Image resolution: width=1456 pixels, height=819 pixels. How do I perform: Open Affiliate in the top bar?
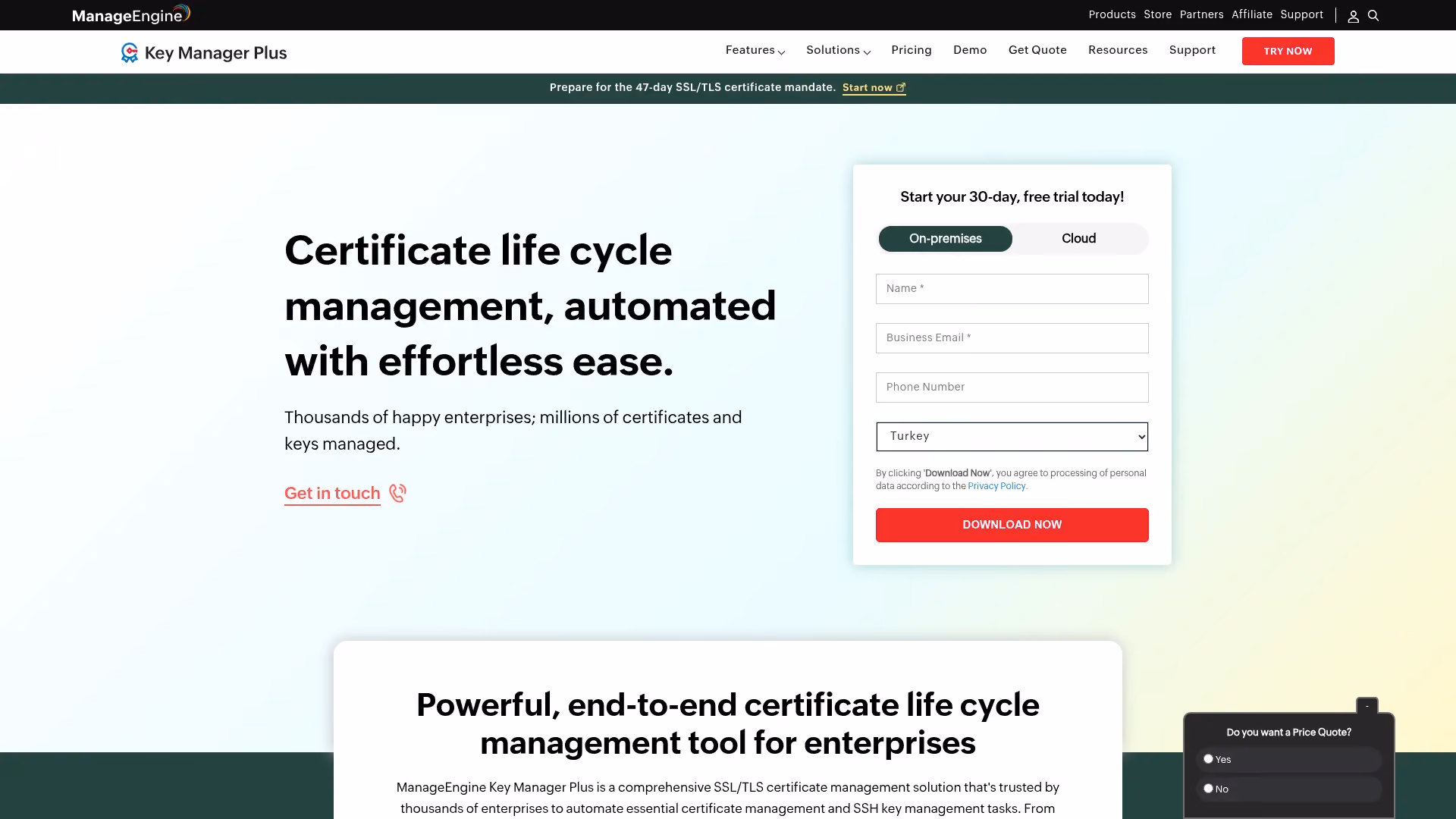pos(1251,14)
